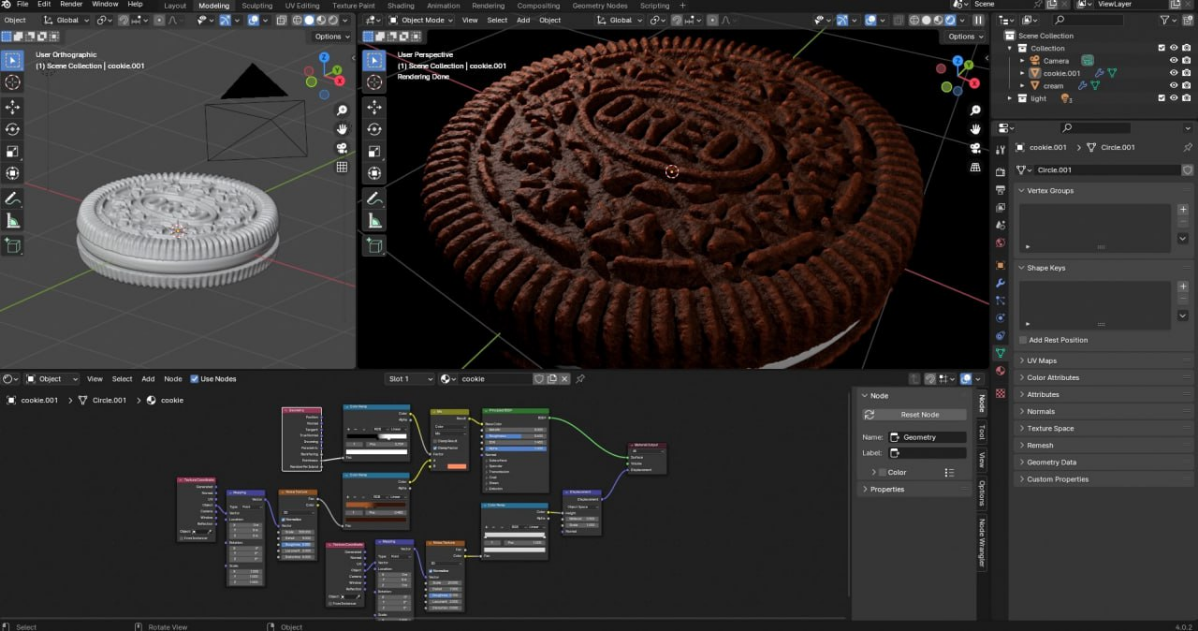Select the Select Box tool in right viewport
This screenshot has height=631, width=1198.
(x=374, y=60)
